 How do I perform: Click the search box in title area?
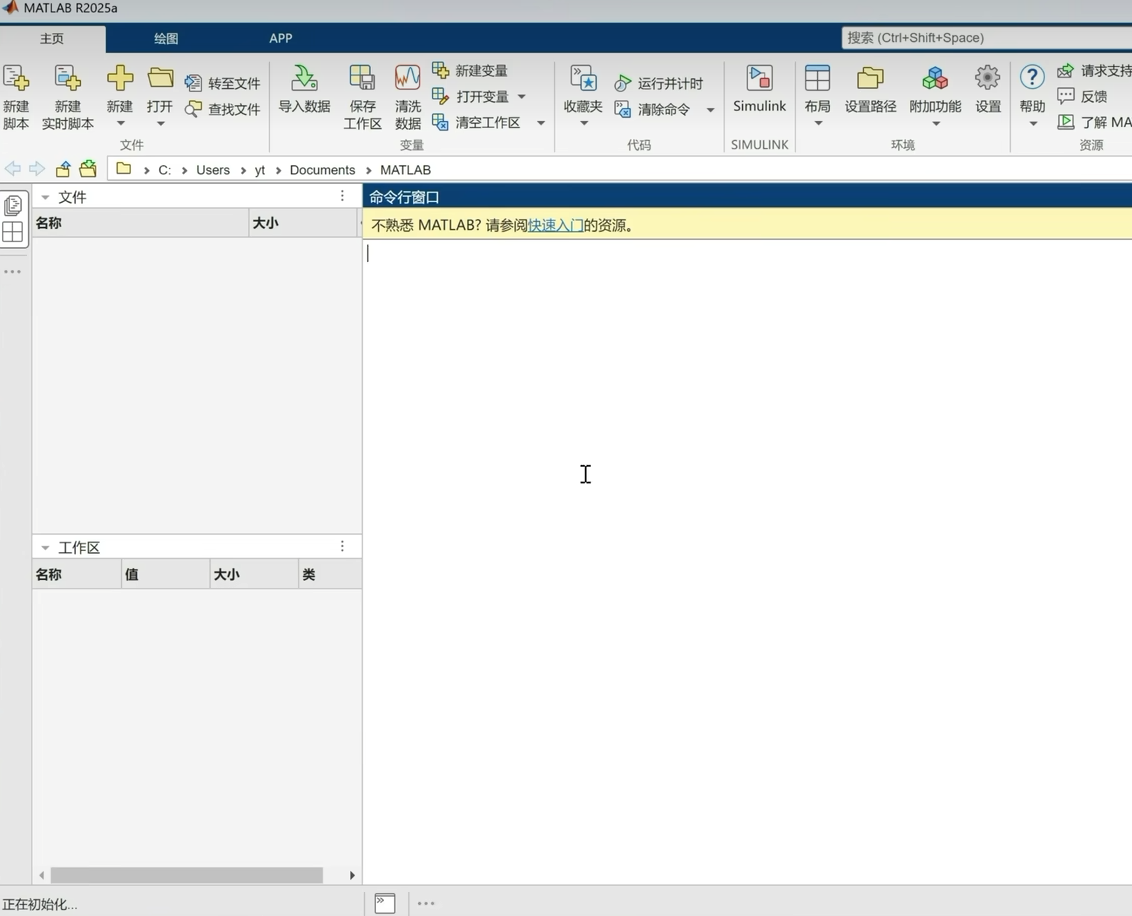pos(986,38)
